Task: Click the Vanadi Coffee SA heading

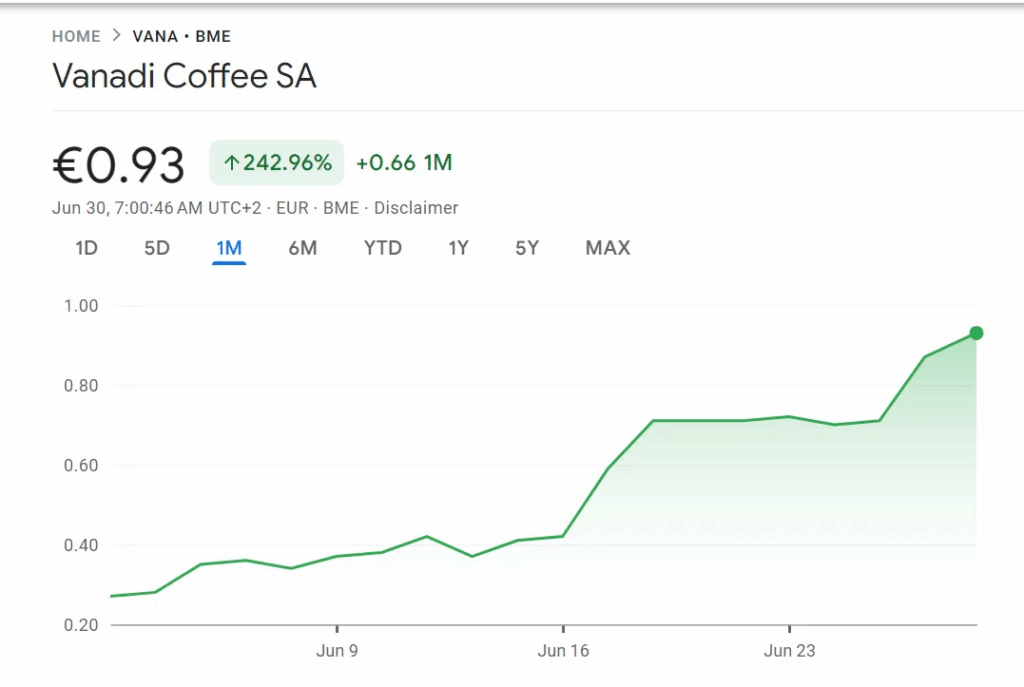Action: tap(184, 76)
